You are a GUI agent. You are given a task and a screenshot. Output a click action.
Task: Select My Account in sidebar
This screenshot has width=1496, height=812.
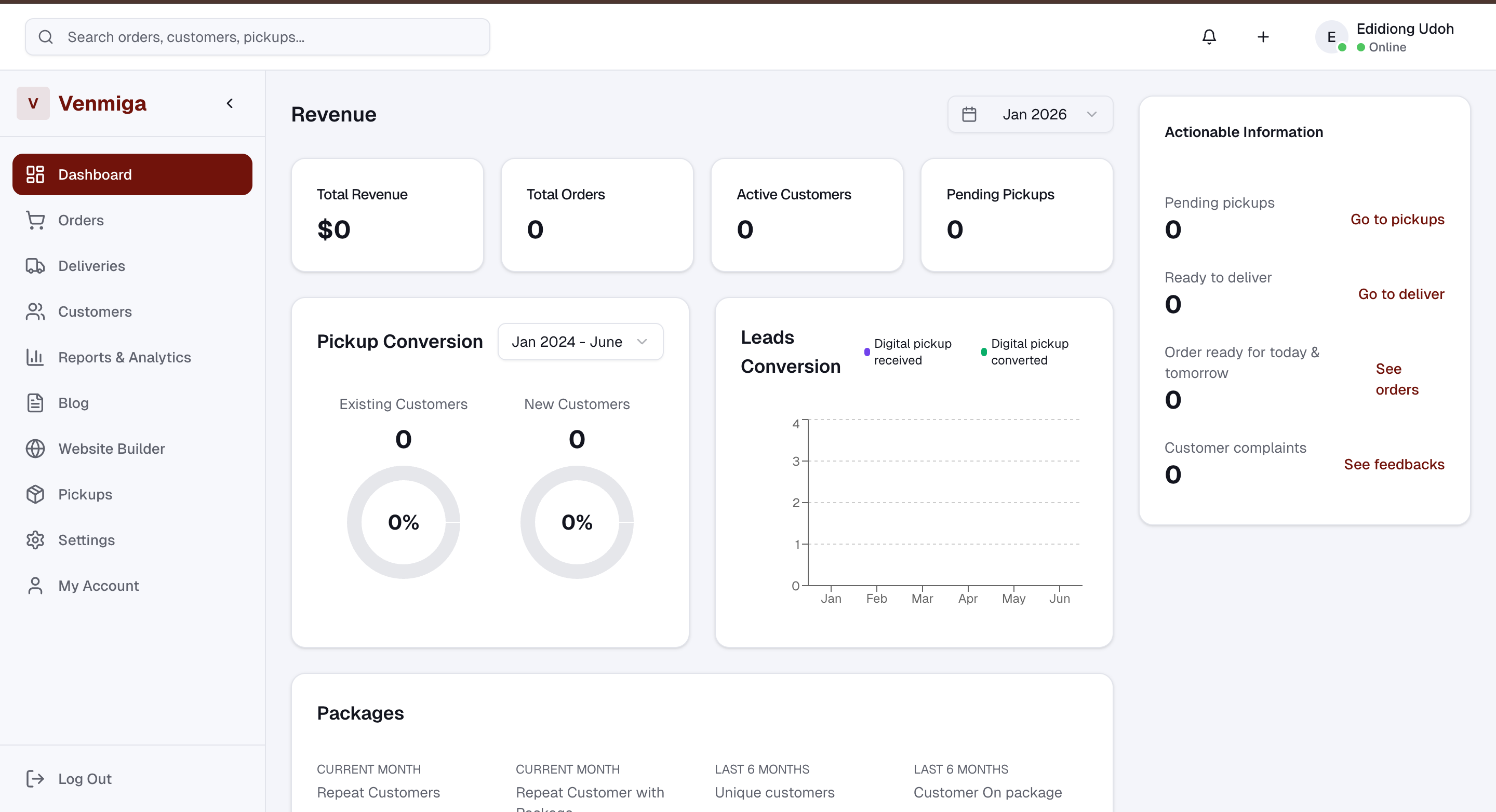click(x=98, y=586)
